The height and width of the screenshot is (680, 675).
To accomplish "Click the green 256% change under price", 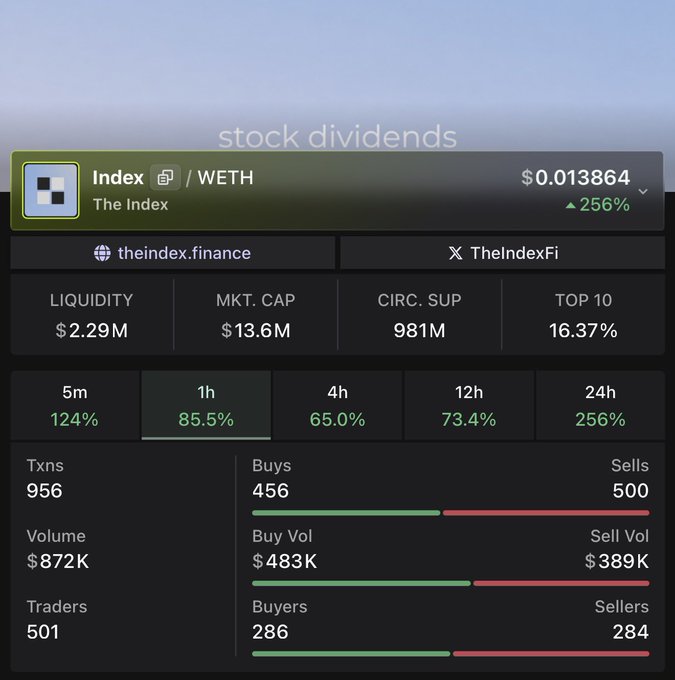I will coord(598,205).
